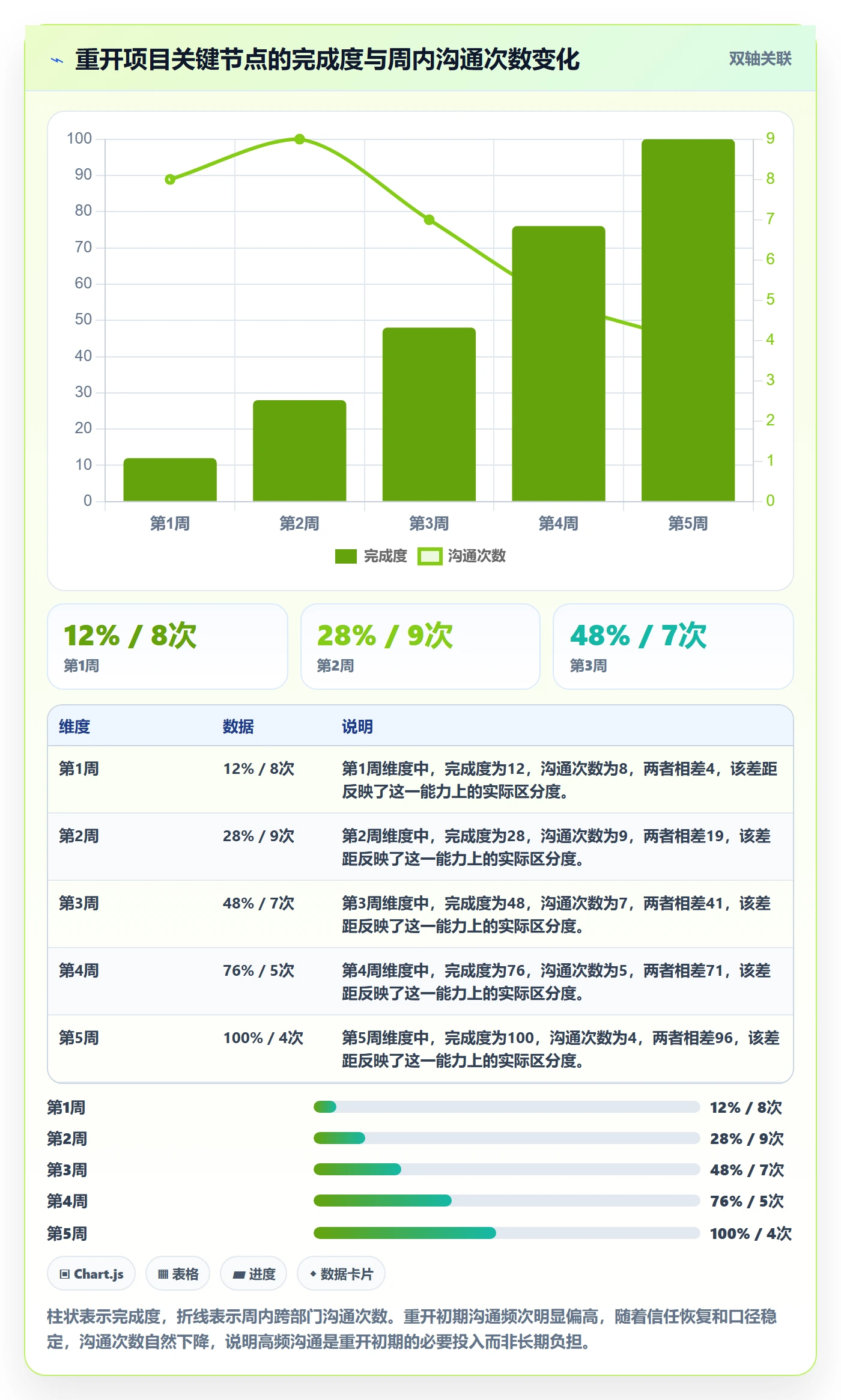Click the line peak point at 第2周
Image resolution: width=841 pixels, height=1400 pixels.
(299, 139)
